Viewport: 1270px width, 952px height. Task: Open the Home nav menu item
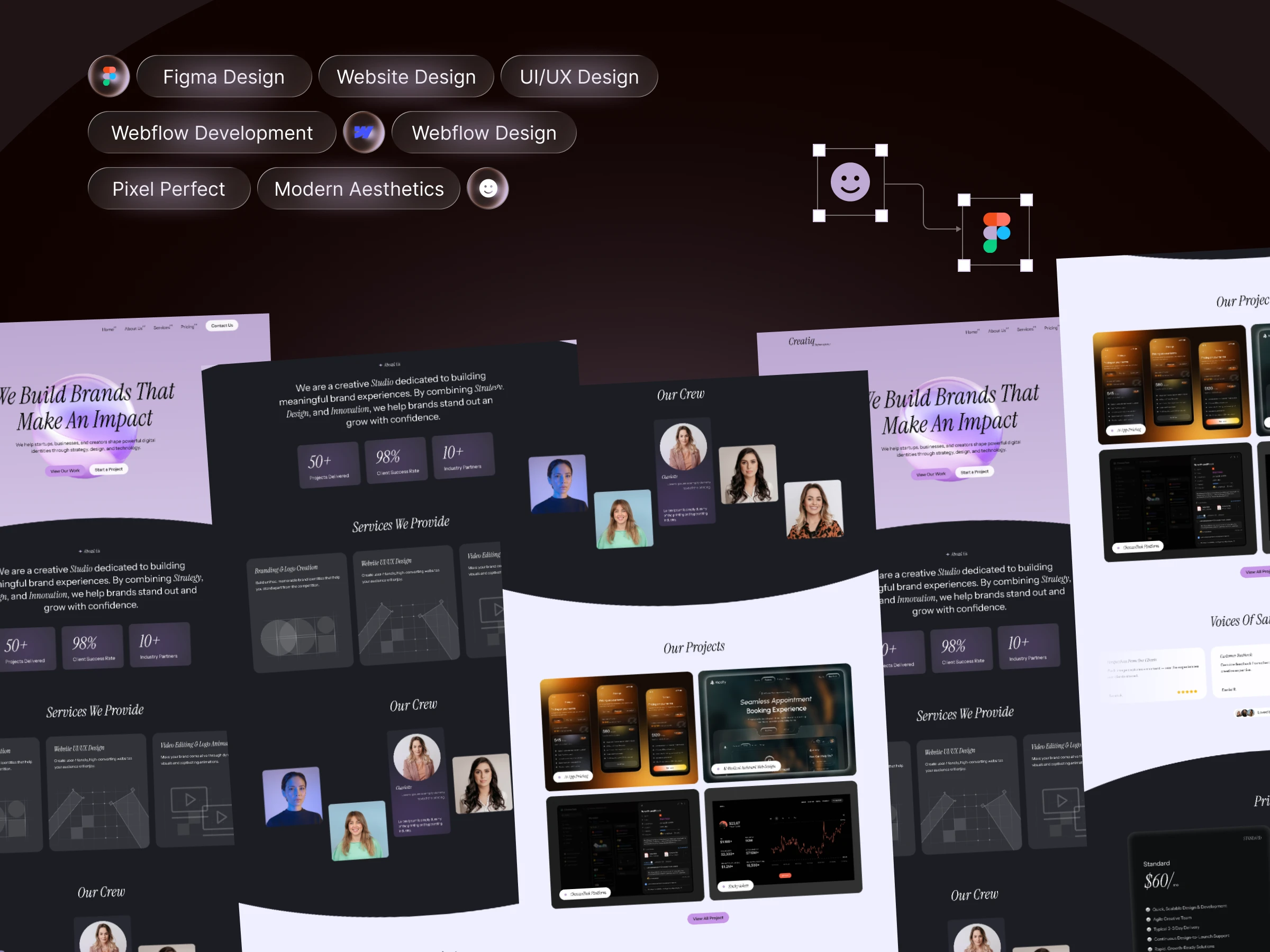tap(108, 329)
